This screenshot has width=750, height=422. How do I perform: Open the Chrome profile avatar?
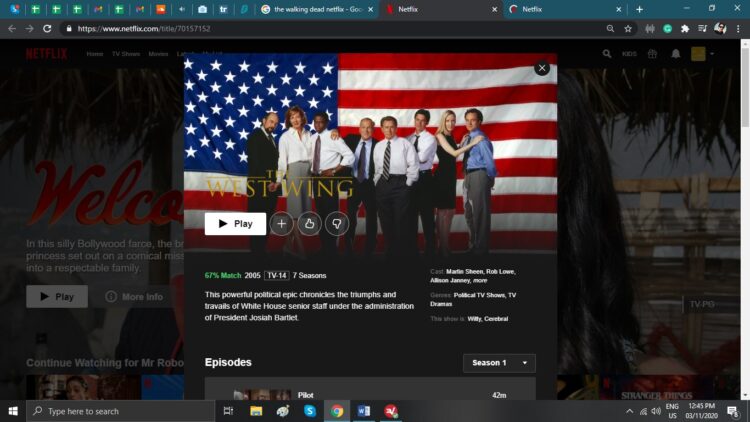pos(720,29)
